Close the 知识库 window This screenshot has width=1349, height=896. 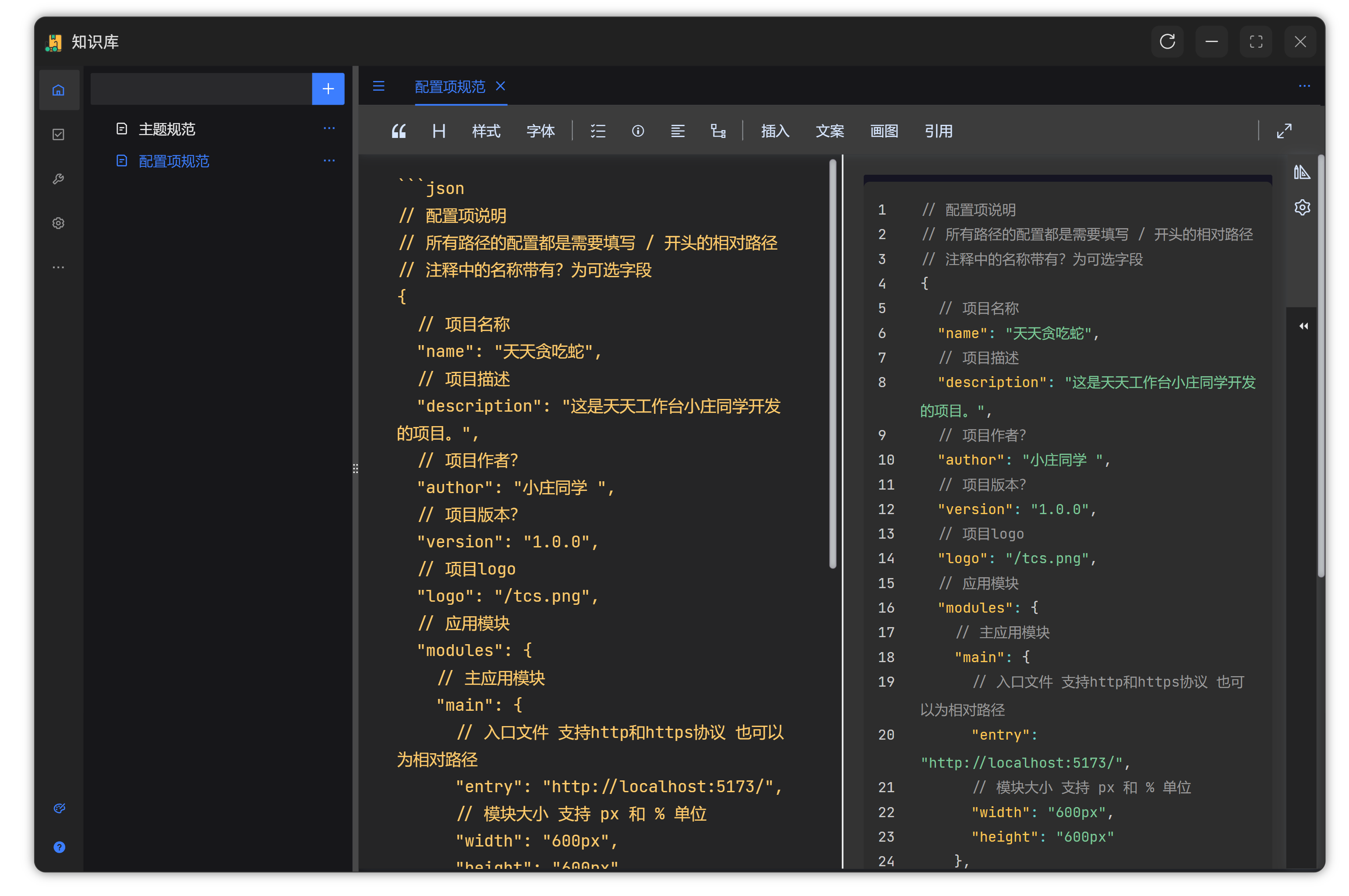1300,42
